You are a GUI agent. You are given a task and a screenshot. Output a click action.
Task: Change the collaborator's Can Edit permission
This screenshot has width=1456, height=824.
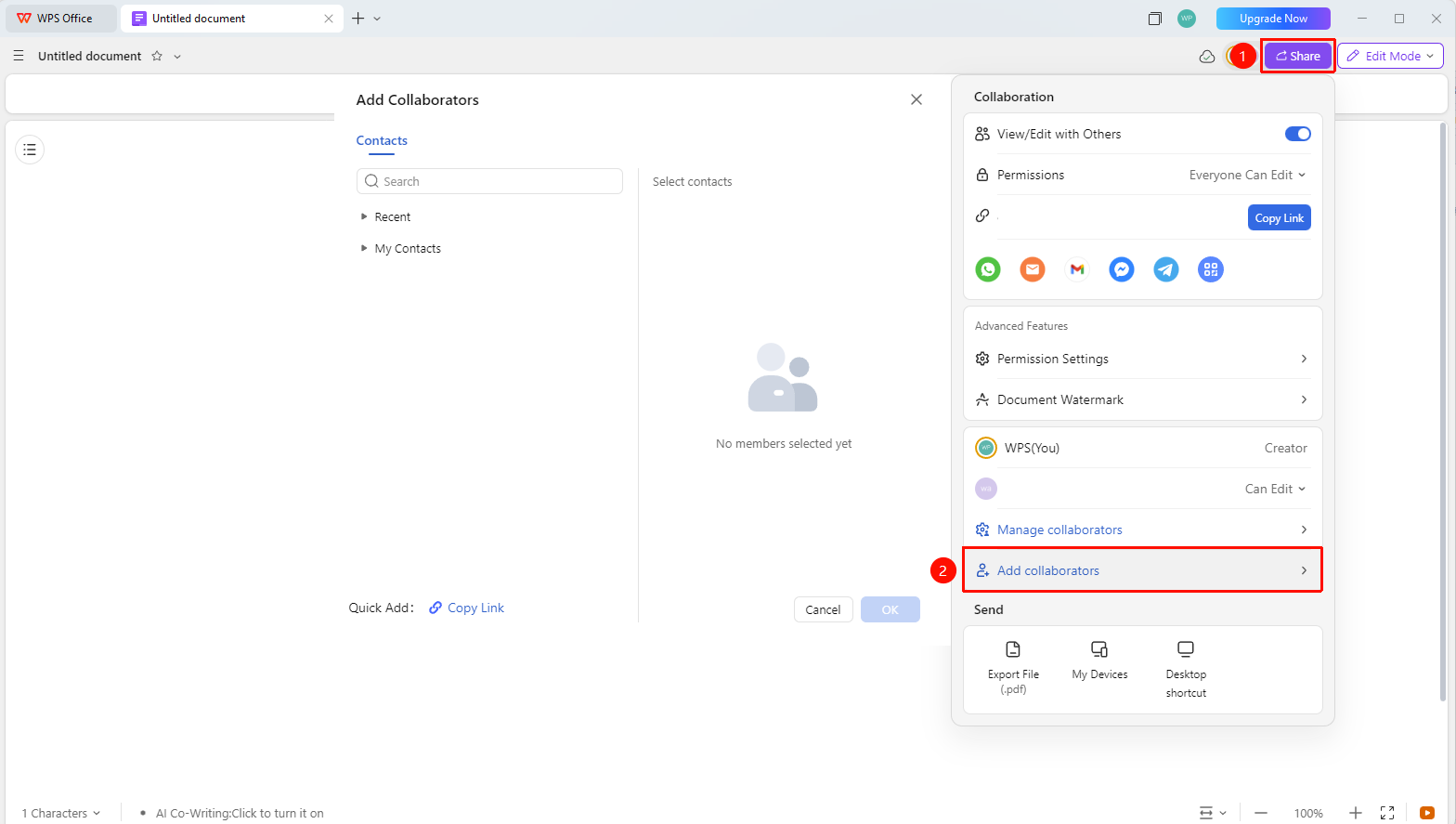pos(1275,489)
